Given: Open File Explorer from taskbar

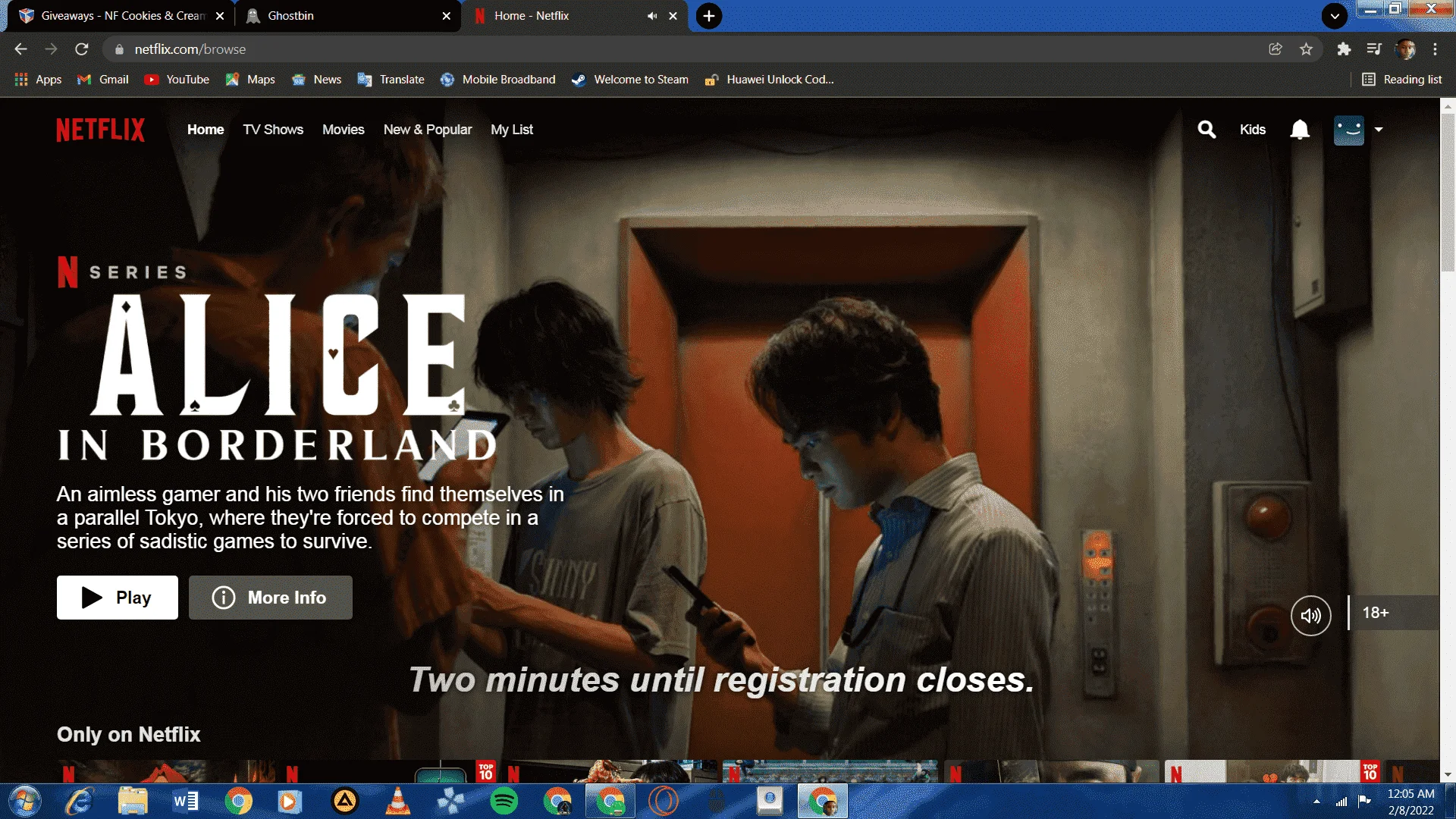Looking at the screenshot, I should 133,801.
